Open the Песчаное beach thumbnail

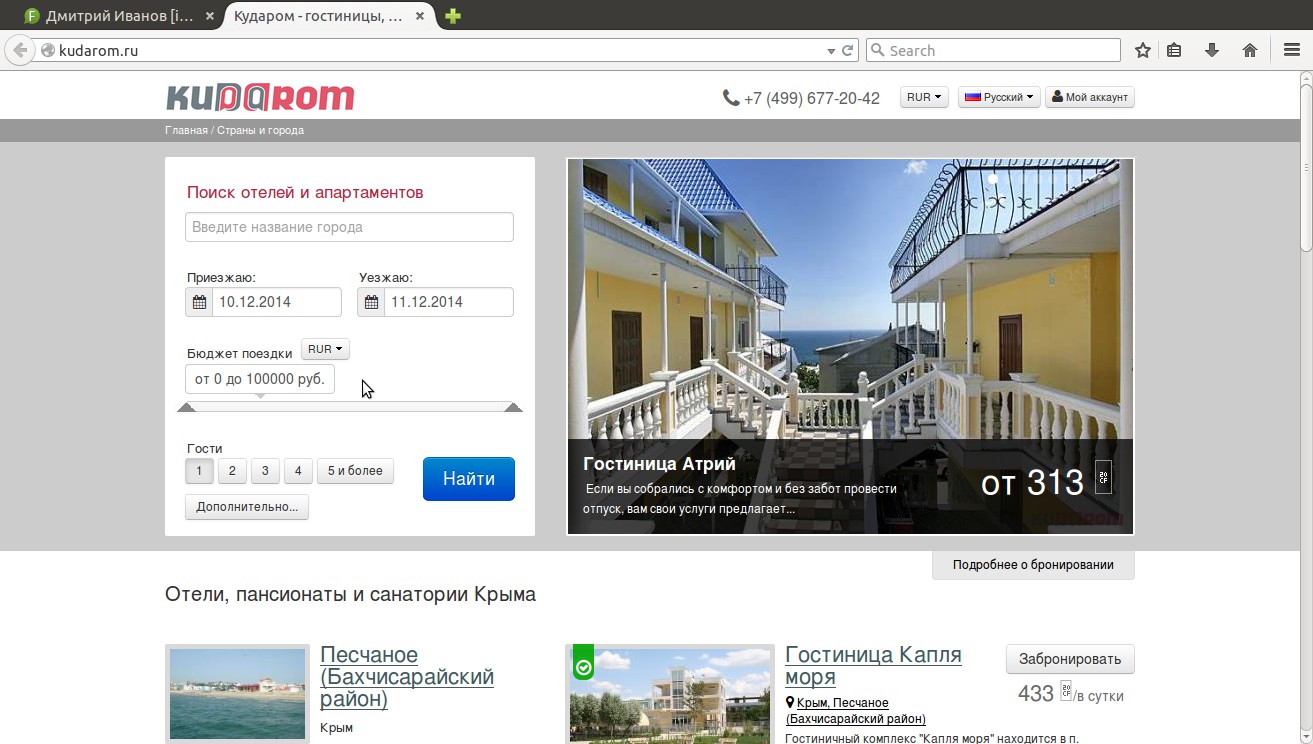237,693
